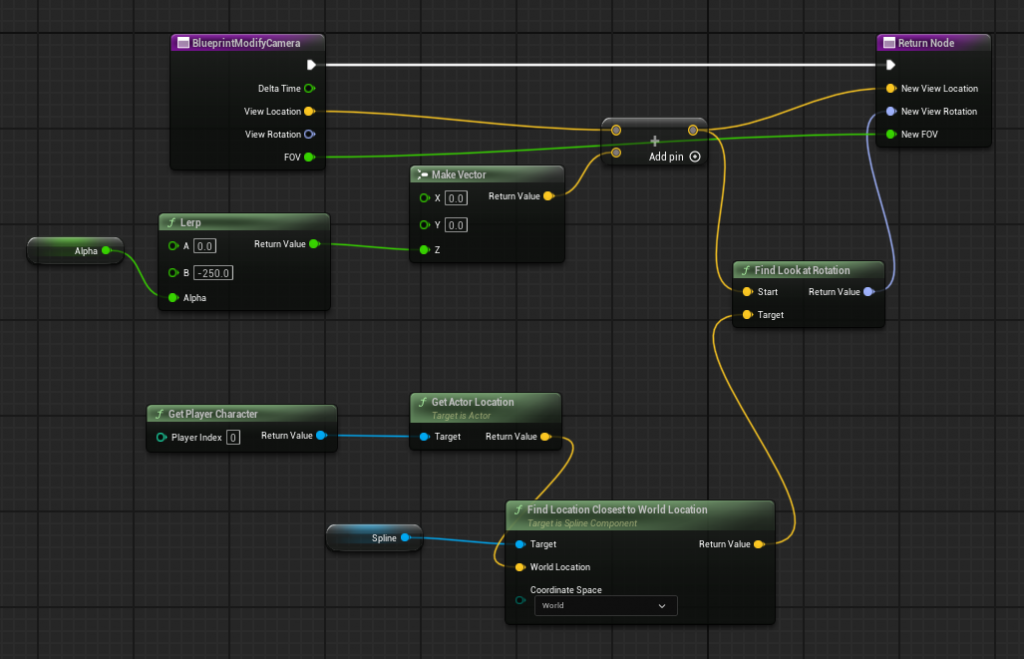
Task: Click the Lerp A value field
Action: 205,246
